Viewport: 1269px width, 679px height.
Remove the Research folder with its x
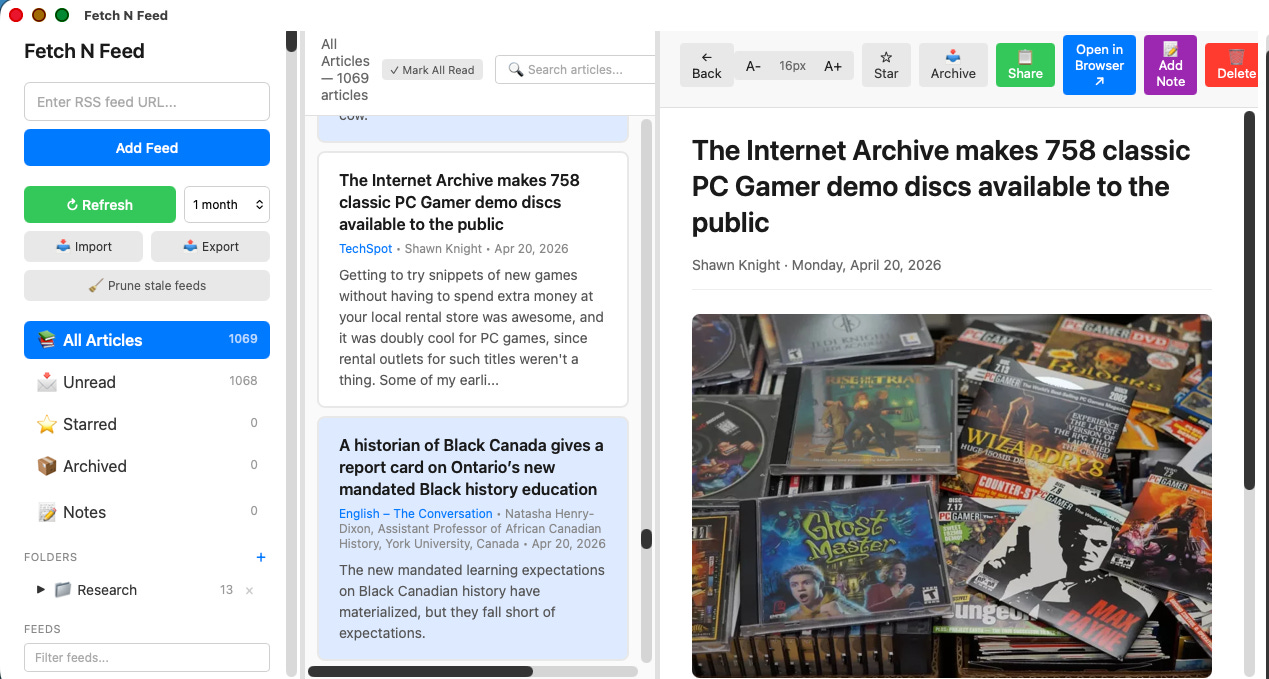[x=249, y=591]
